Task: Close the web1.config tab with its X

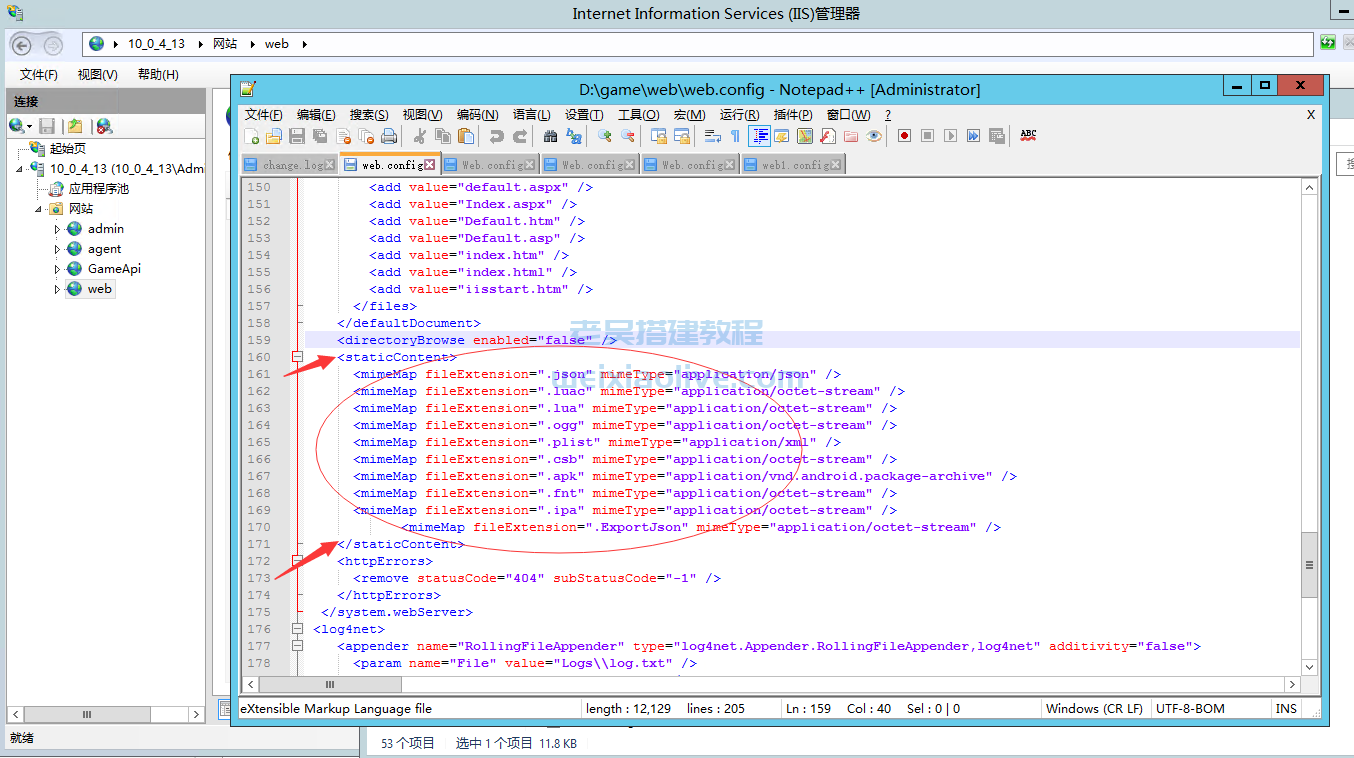Action: (836, 165)
